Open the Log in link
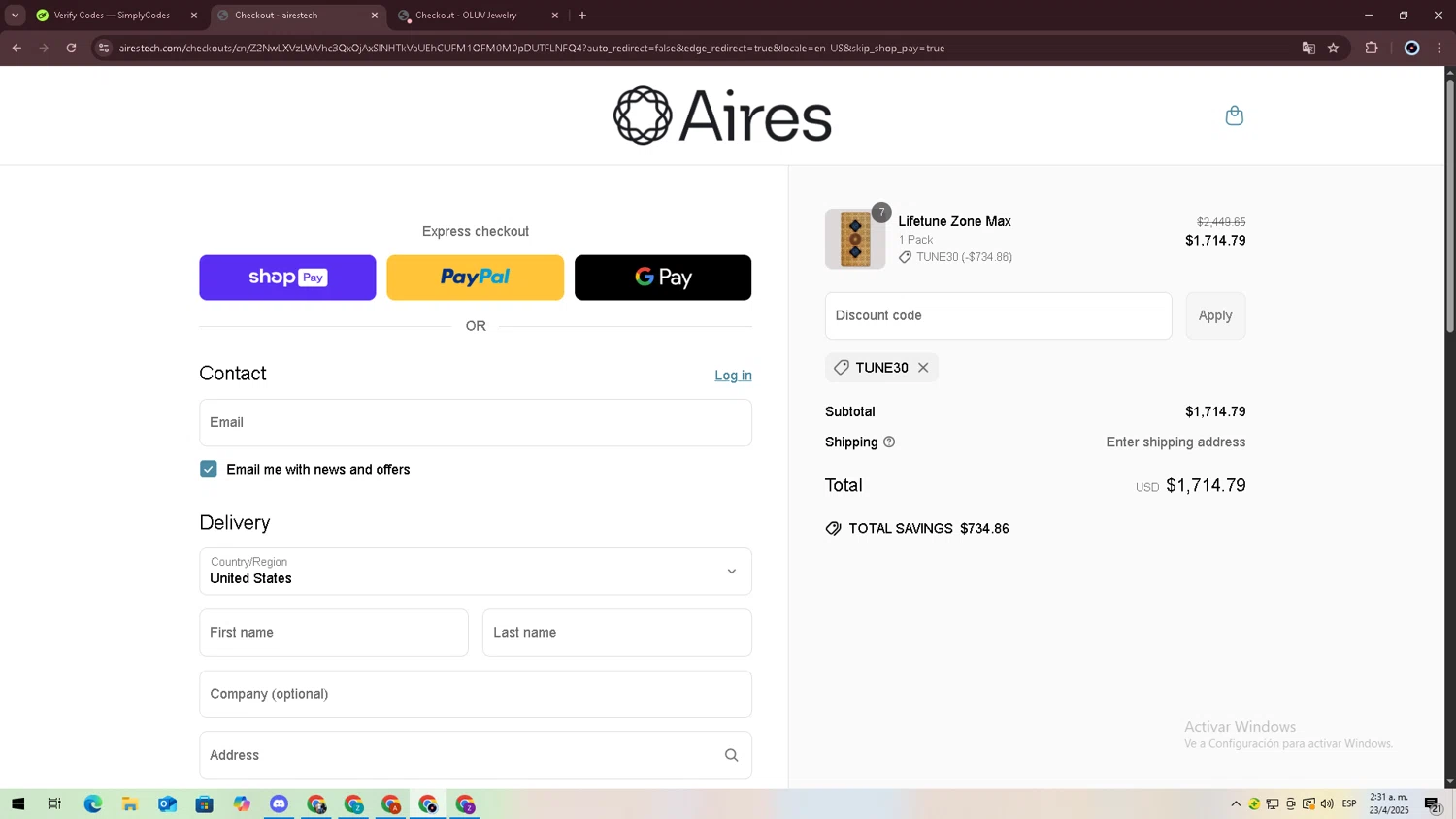Viewport: 1456px width, 819px height. coord(733,376)
